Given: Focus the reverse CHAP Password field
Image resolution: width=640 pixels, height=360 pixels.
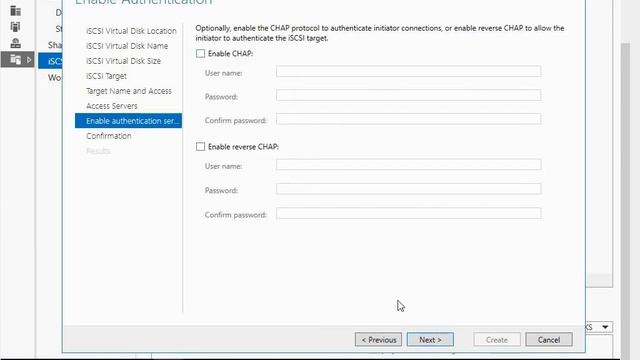Looking at the screenshot, I should point(409,189).
